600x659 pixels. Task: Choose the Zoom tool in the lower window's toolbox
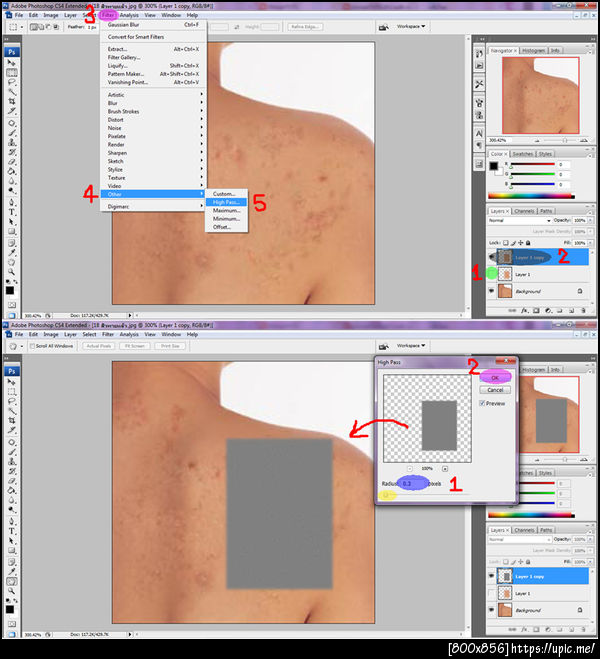pos(11,591)
